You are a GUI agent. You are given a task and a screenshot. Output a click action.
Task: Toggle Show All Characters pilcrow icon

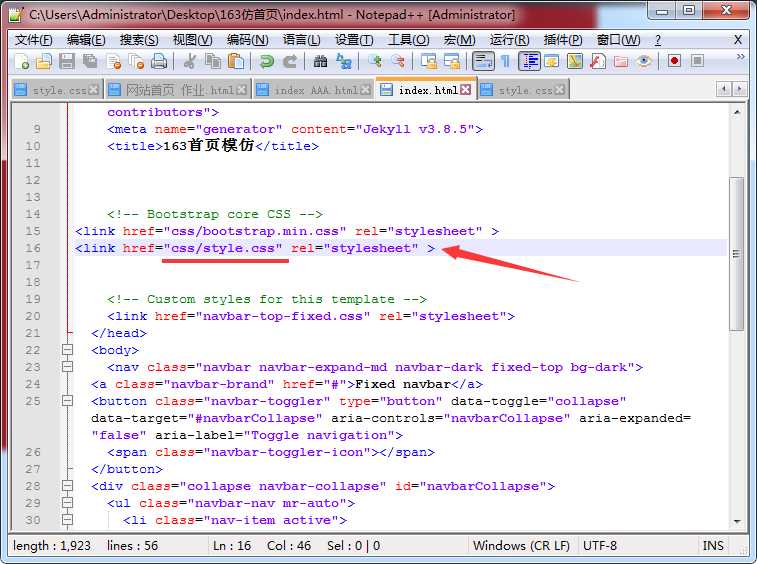[505, 61]
